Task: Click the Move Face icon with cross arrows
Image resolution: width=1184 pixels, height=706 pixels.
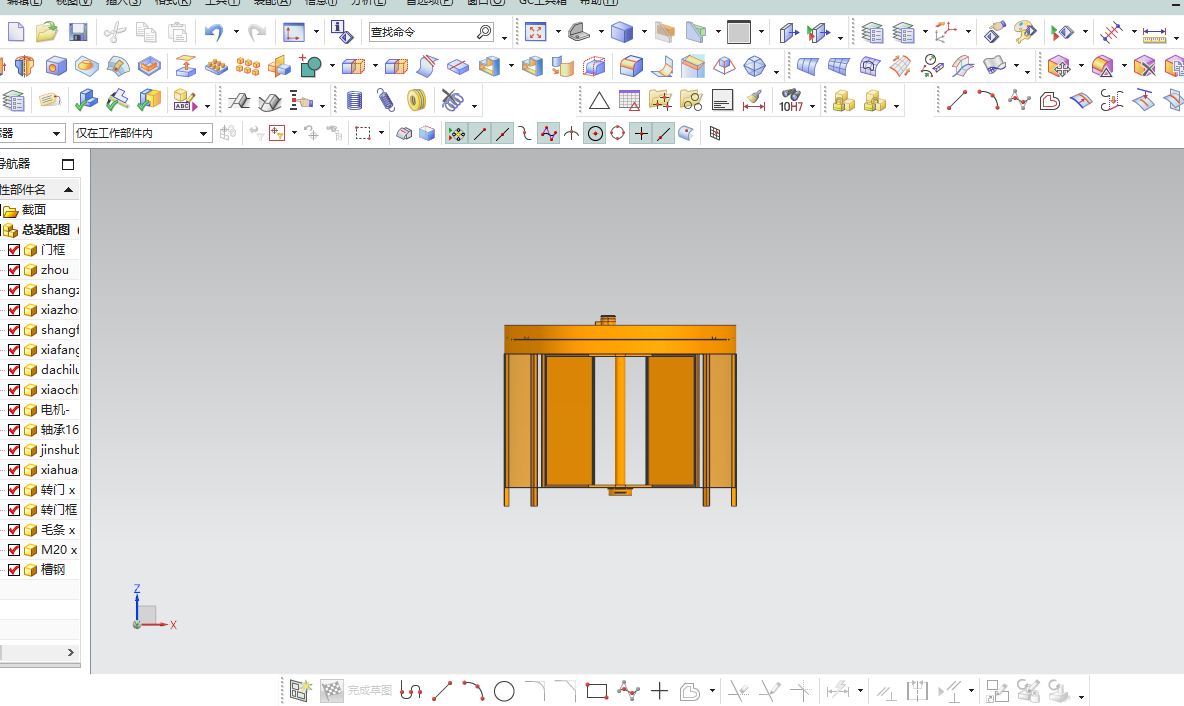Action: [1059, 66]
